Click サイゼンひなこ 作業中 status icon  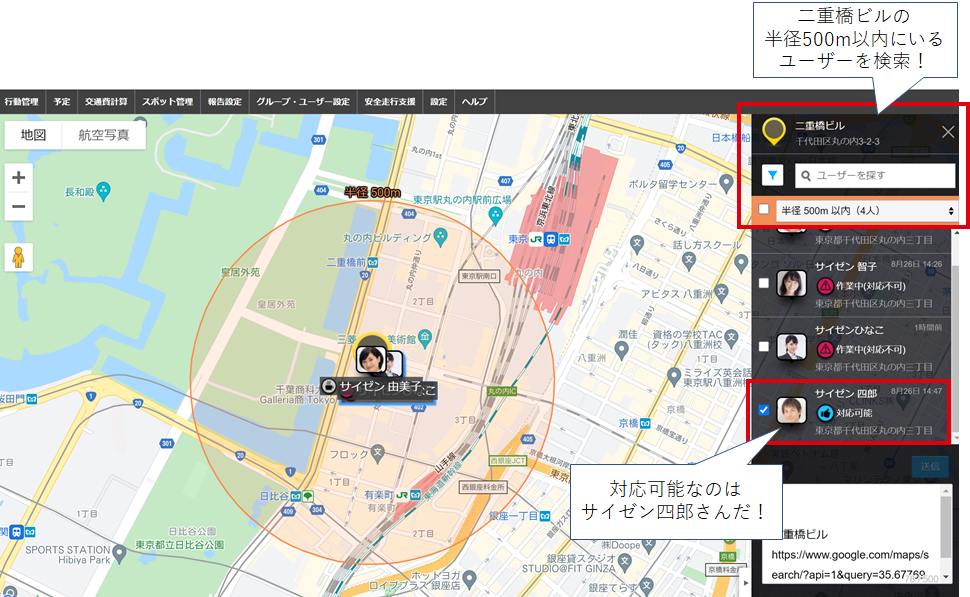tap(825, 350)
